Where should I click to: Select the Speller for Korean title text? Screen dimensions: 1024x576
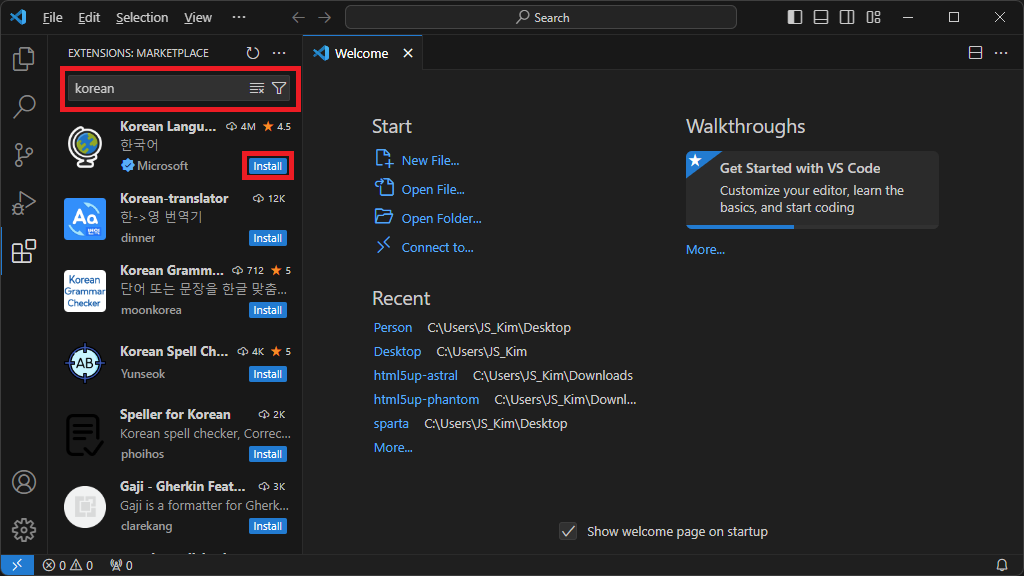[x=175, y=415]
